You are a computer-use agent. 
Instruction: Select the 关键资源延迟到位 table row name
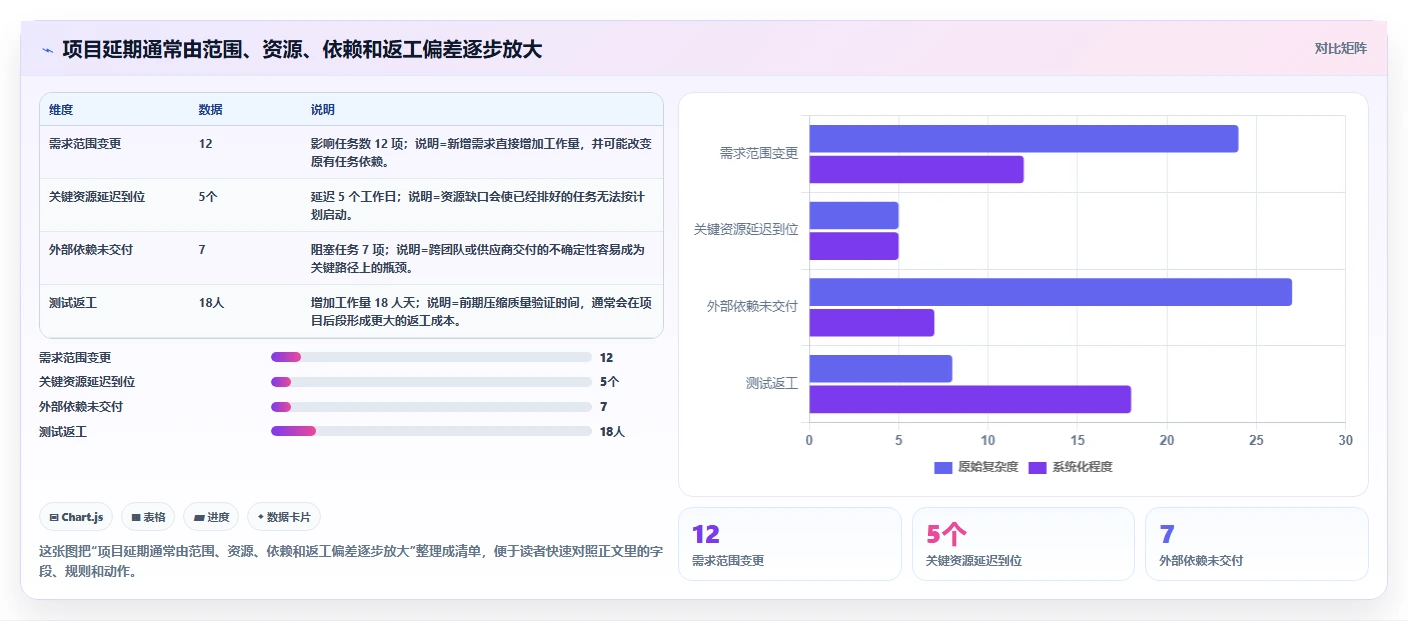tap(97, 197)
